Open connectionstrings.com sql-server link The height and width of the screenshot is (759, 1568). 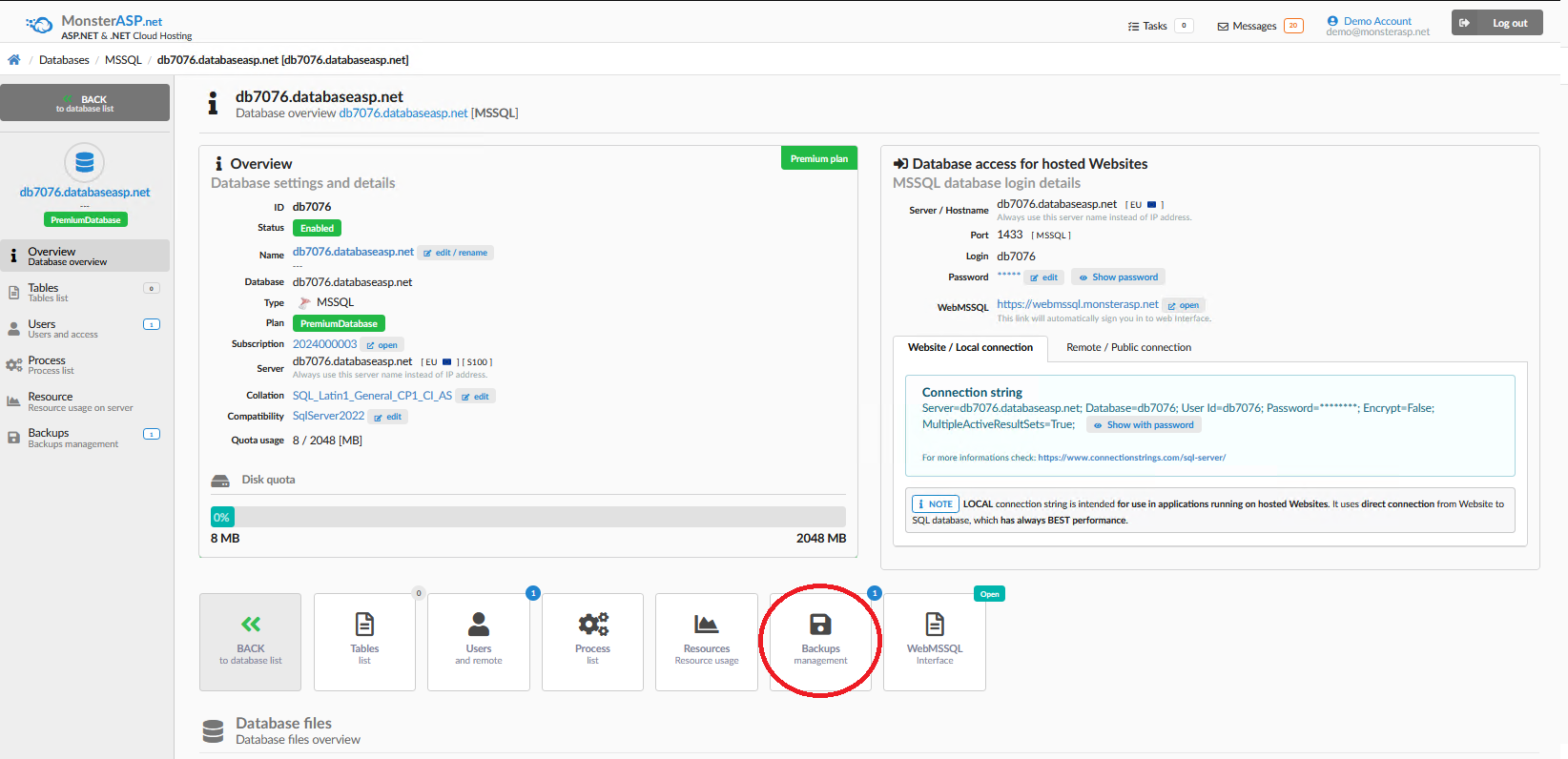pyautogui.click(x=1132, y=458)
